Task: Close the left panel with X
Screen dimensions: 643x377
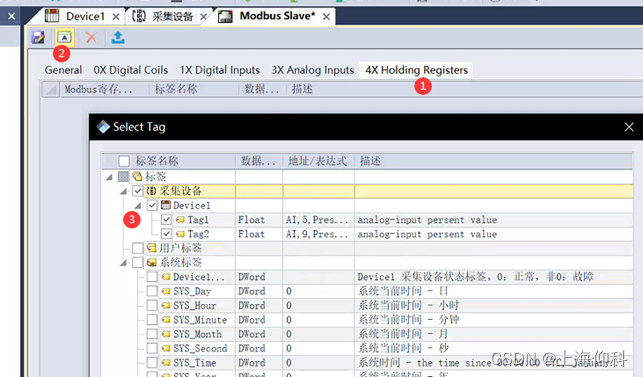Action: coord(11,16)
